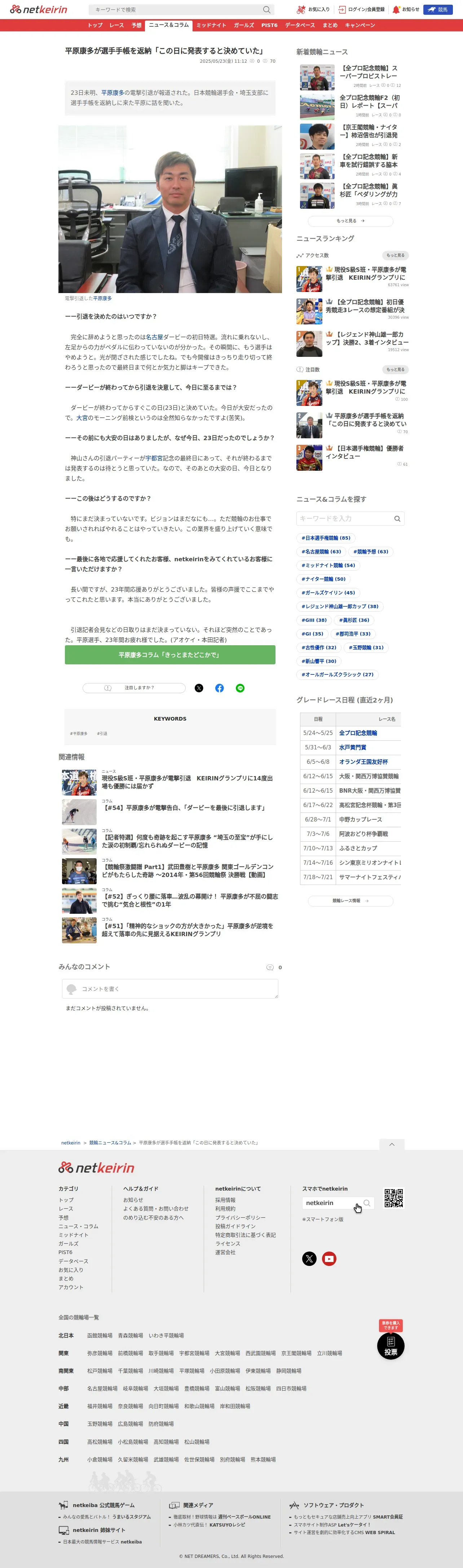Click the 競輪ニュース&コラム breadcrumb link

point(110,1143)
